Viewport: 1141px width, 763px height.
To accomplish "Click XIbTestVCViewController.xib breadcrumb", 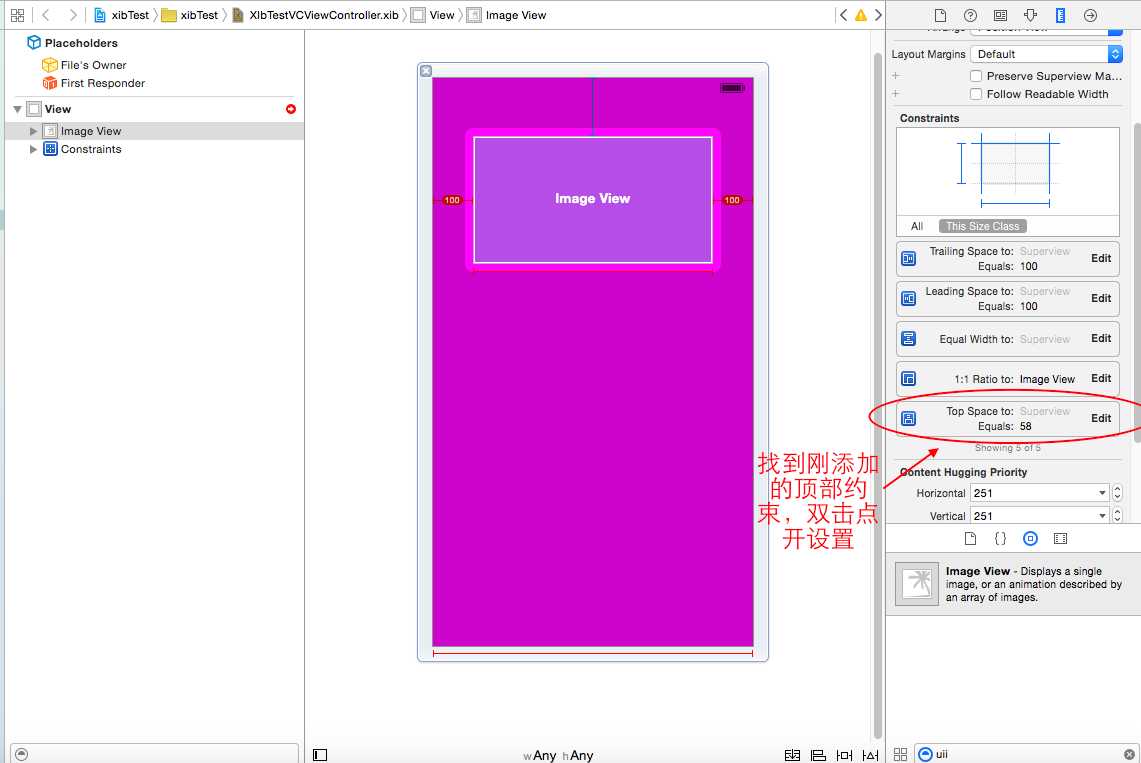I will pos(316,15).
